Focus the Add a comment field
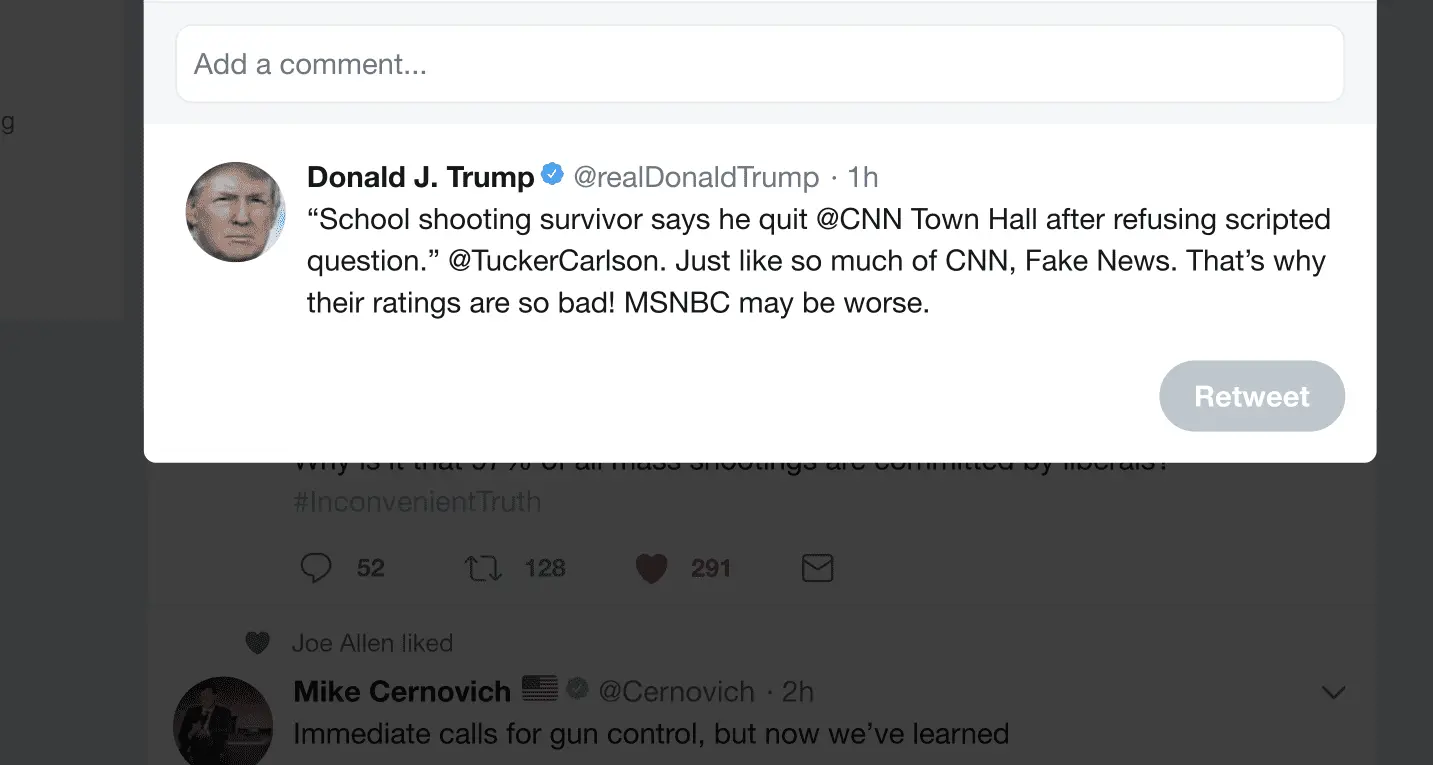 pos(759,65)
